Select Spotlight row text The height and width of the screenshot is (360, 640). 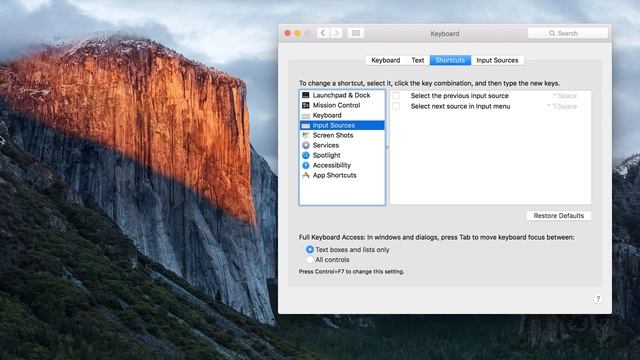327,155
